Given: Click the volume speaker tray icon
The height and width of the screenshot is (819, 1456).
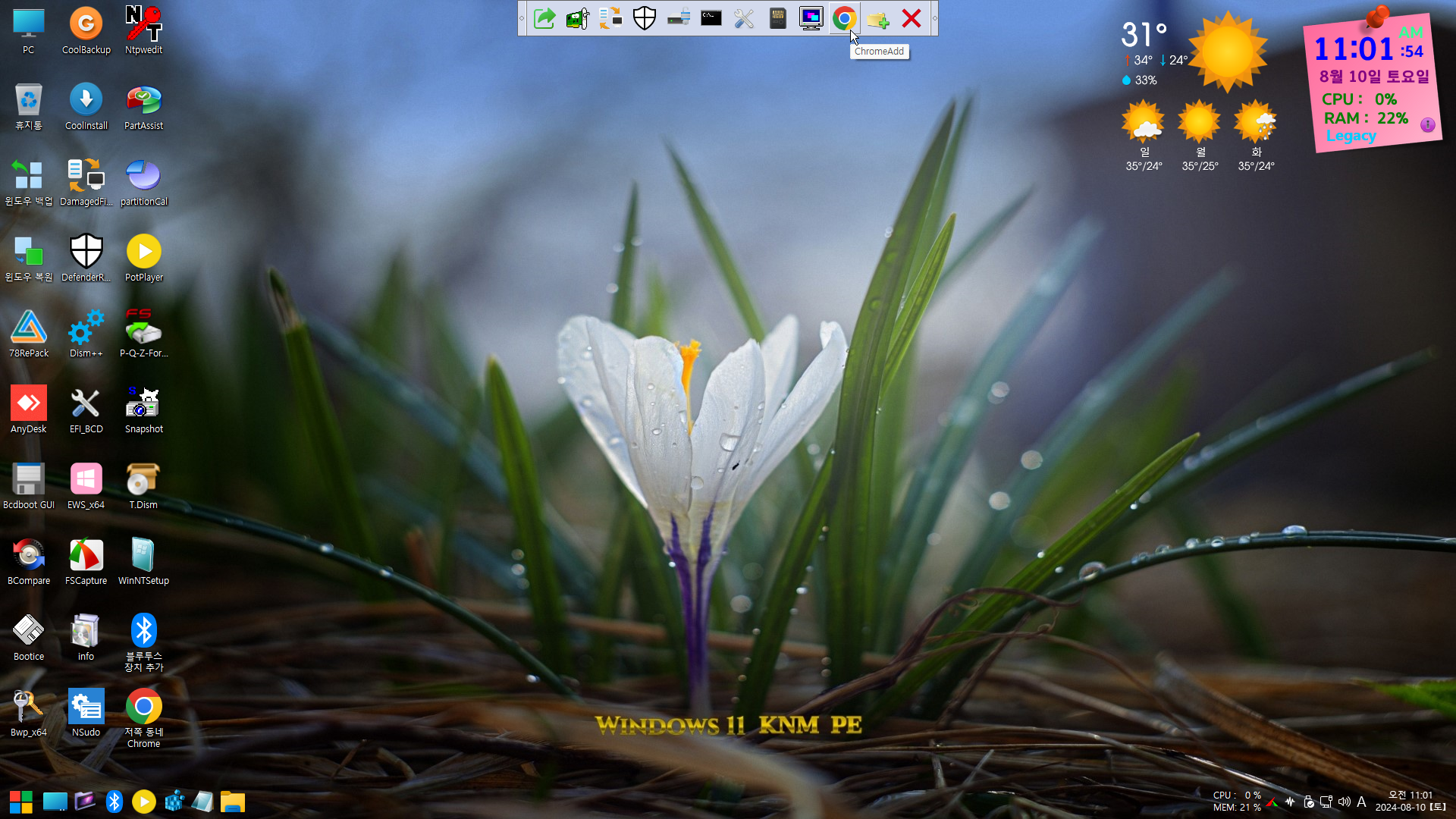Looking at the screenshot, I should point(1345,802).
